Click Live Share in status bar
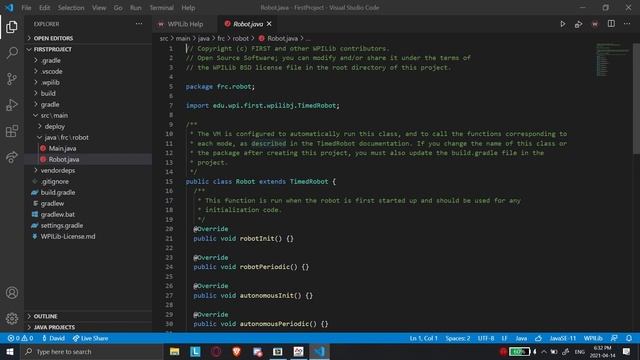640x360 pixels. (x=91, y=338)
